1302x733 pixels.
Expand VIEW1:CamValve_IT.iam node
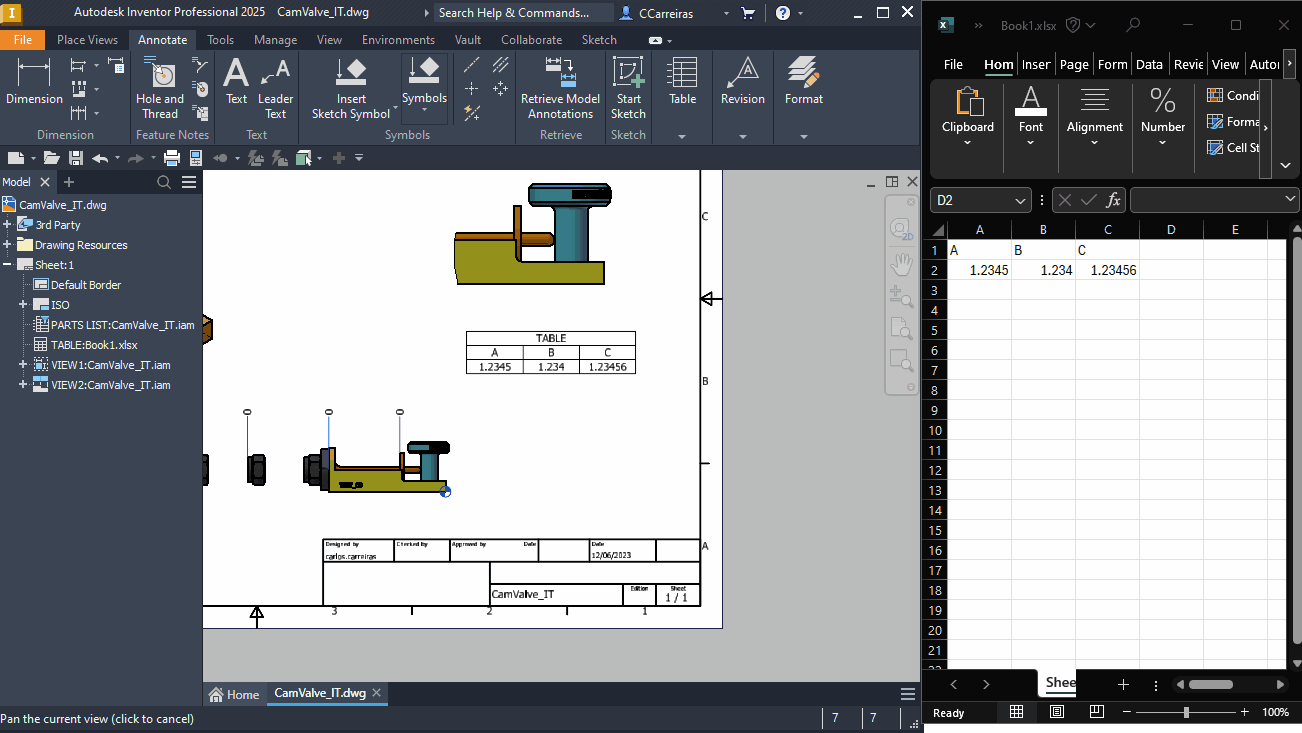point(23,365)
